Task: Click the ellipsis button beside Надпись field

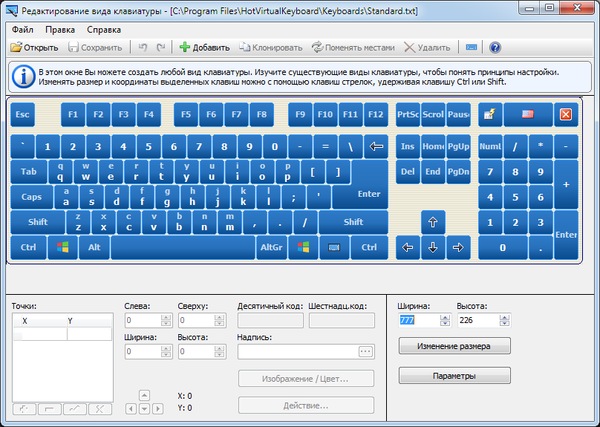Action: click(365, 351)
